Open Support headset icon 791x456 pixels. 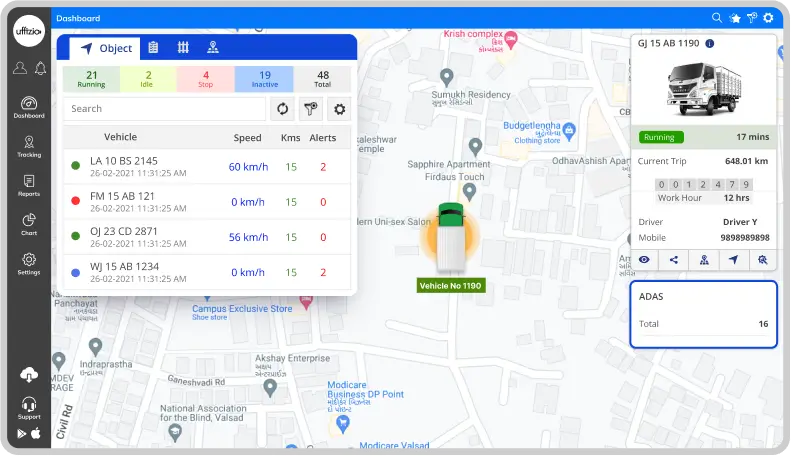click(29, 406)
